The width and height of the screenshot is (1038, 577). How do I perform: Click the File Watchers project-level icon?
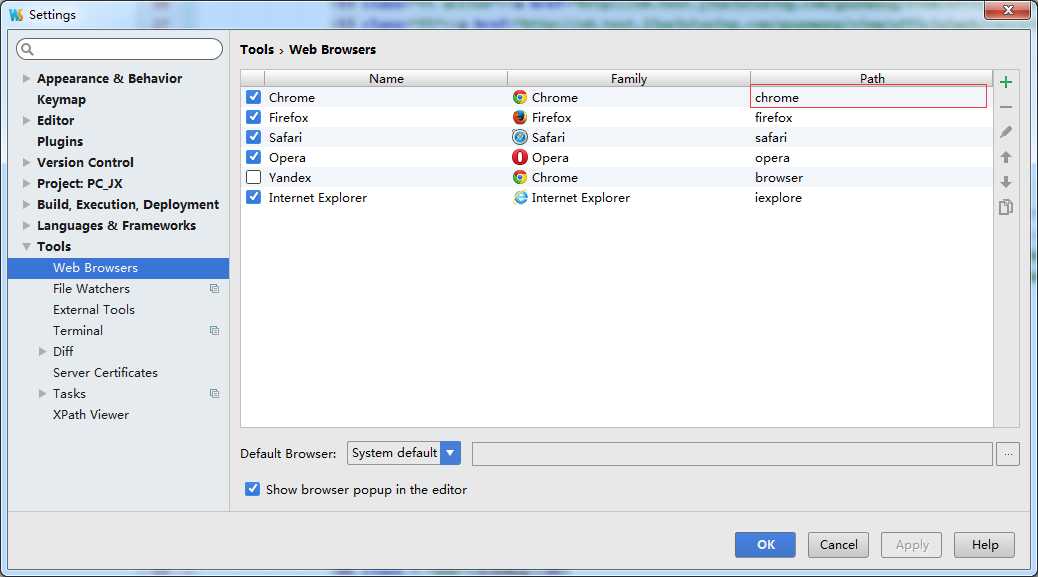(214, 288)
